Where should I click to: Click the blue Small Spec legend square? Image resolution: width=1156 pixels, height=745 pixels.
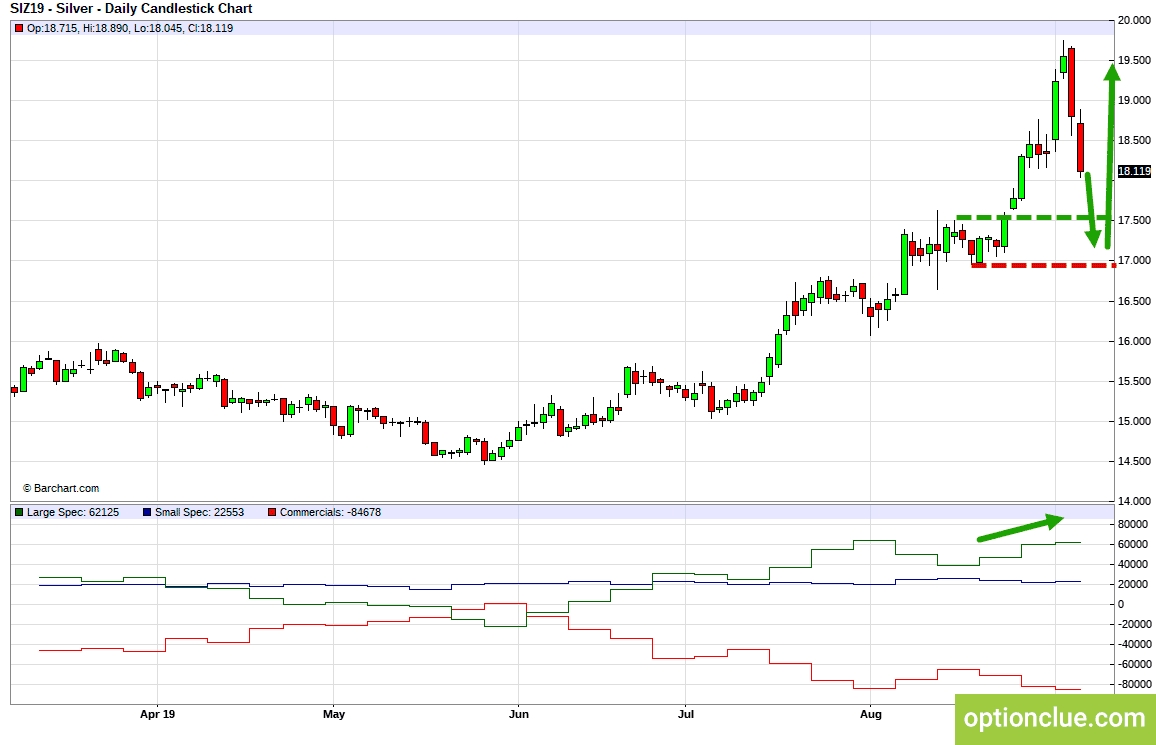(146, 512)
